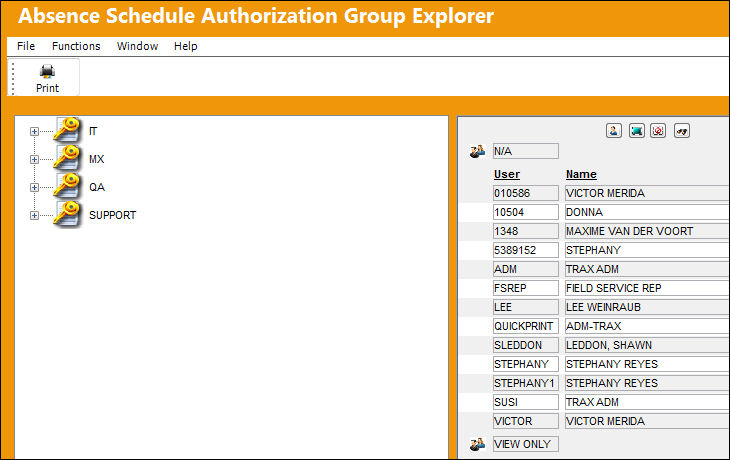Click name field DONNA
This screenshot has height=460, width=730.
click(x=647, y=212)
